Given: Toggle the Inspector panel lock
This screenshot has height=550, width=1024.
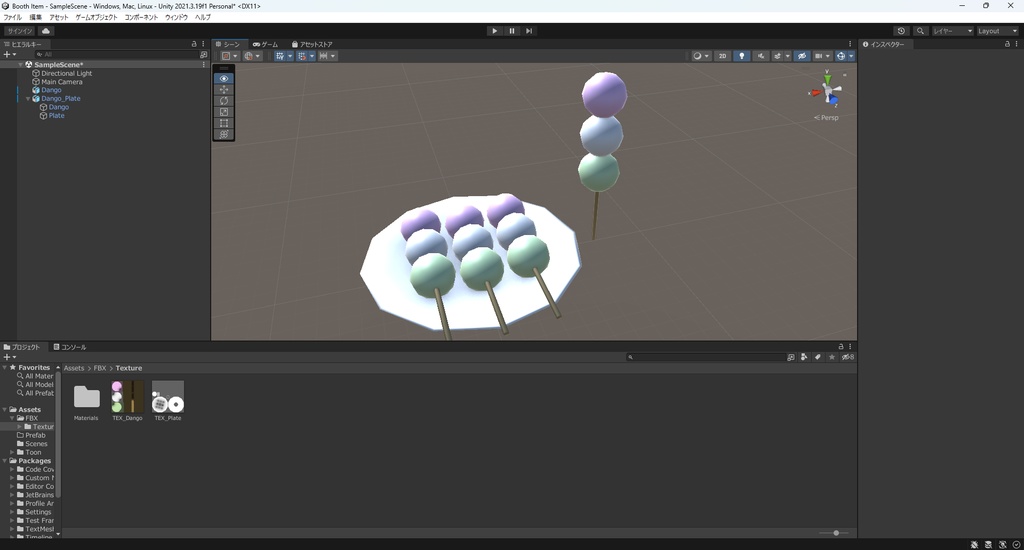Looking at the screenshot, I should coord(1007,44).
